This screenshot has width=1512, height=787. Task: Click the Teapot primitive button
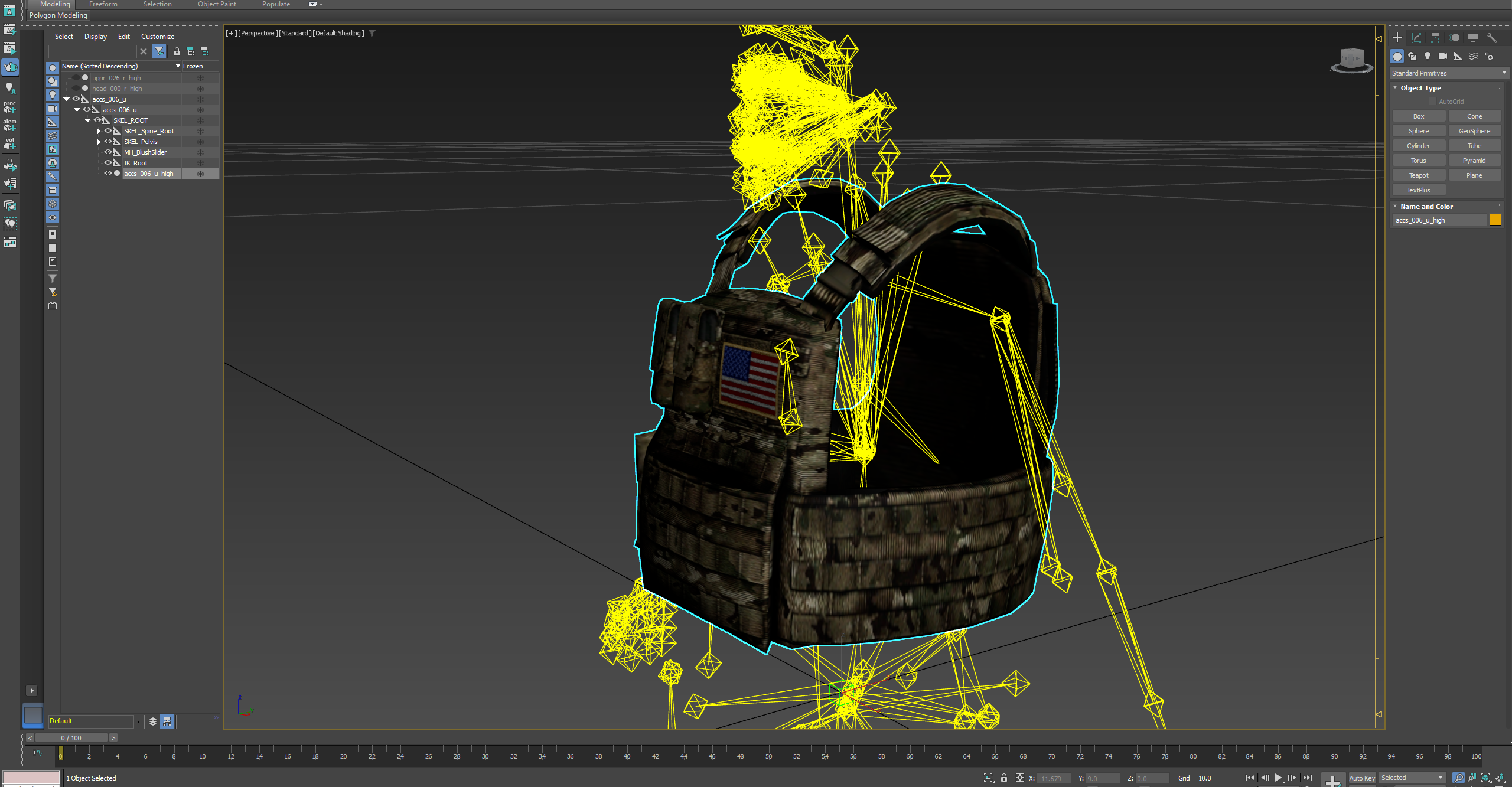click(1418, 175)
